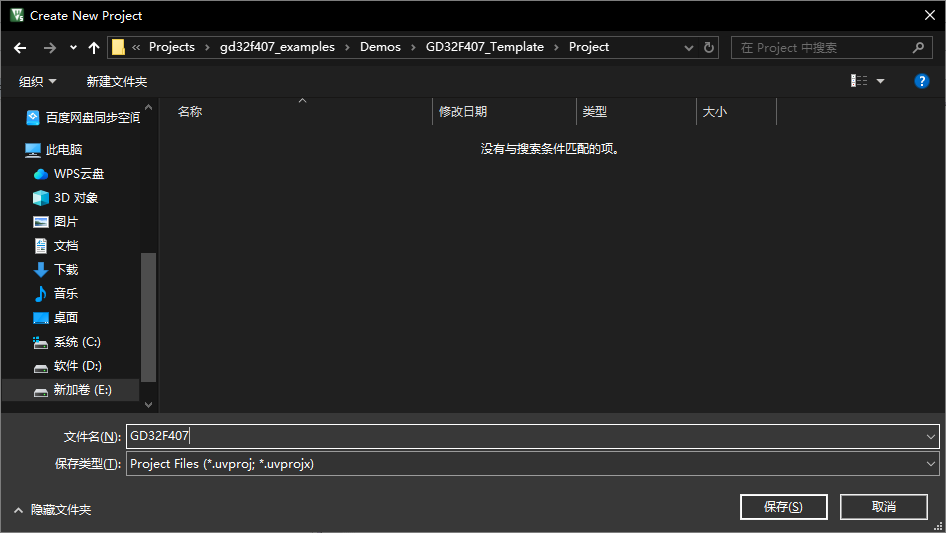Image resolution: width=946 pixels, height=533 pixels.
Task: Open the 桌面 folder in sidebar
Action: [56, 318]
